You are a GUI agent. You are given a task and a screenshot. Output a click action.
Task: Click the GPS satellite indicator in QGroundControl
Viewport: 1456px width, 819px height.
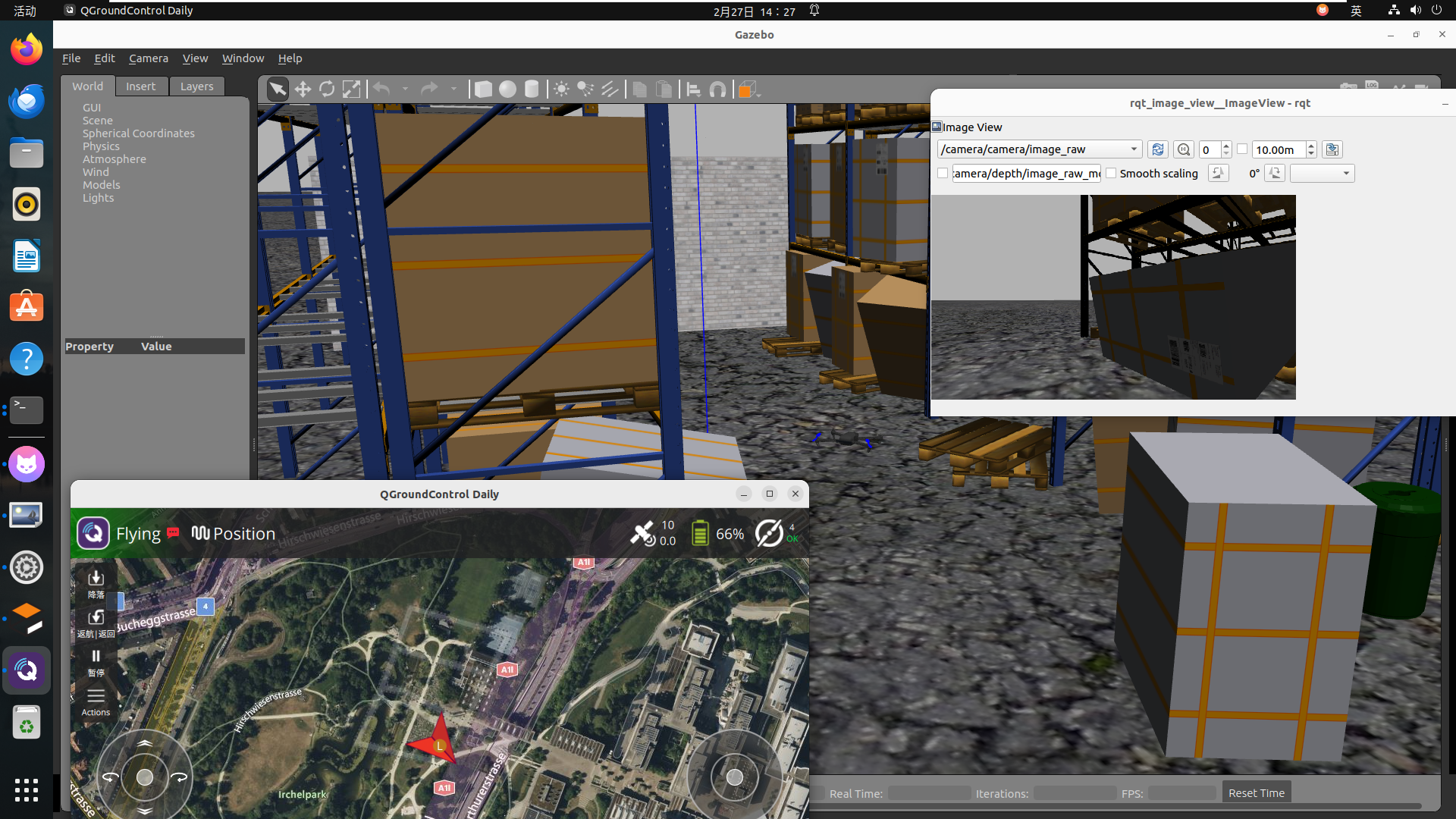(x=653, y=533)
